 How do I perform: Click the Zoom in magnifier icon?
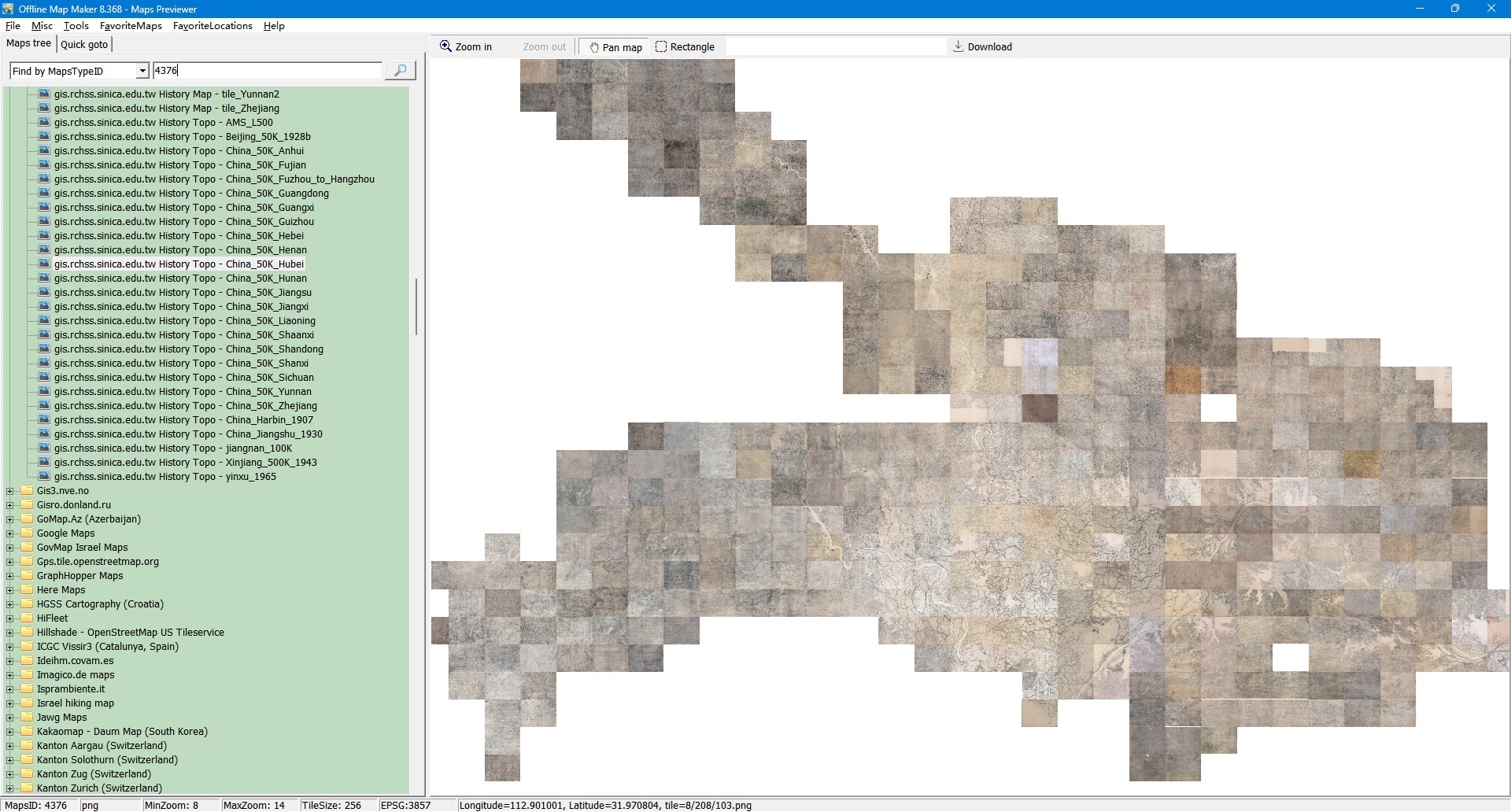coord(445,46)
